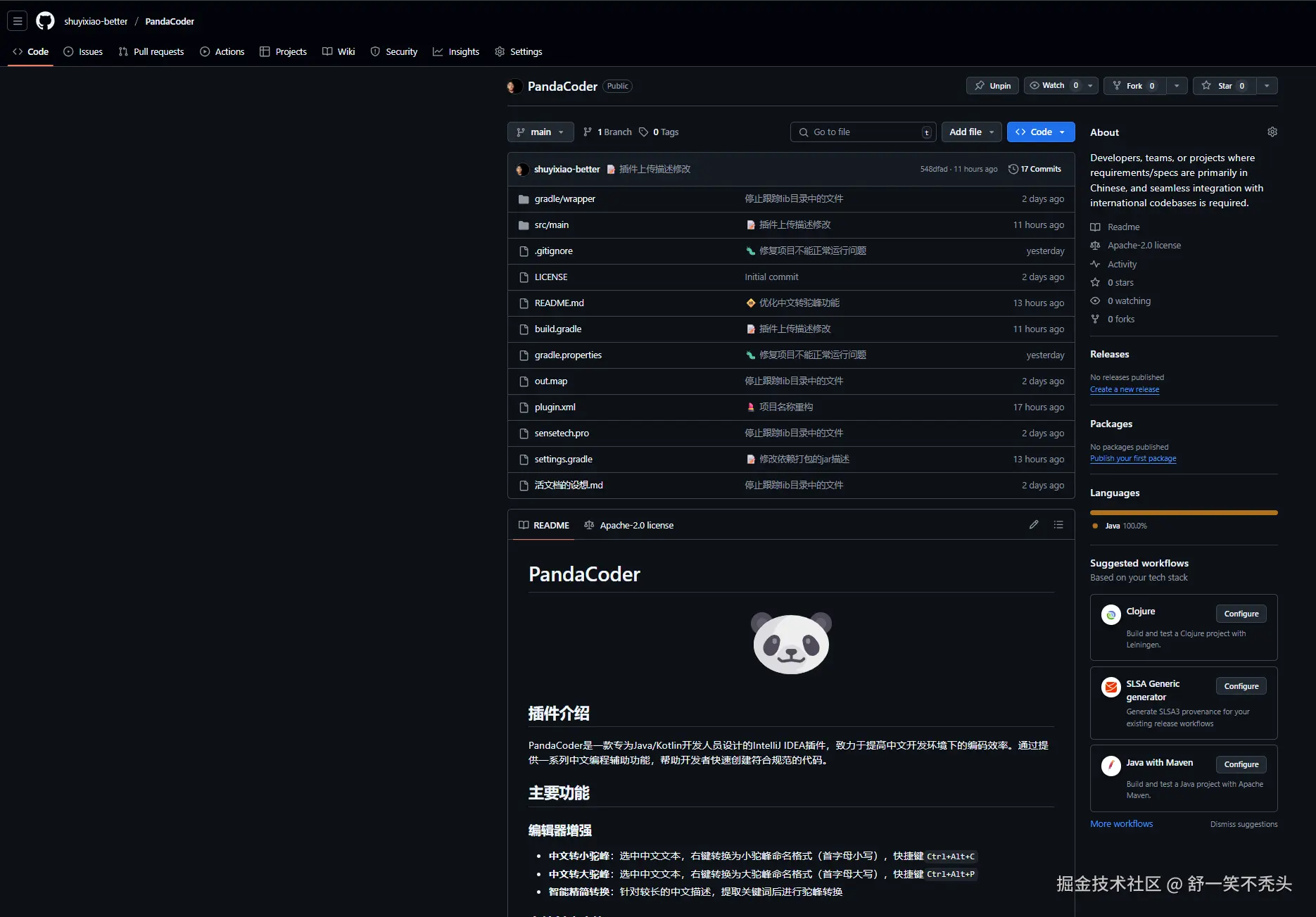1316x917 pixels.
Task: Unpin the PandaCoder repository
Action: pyautogui.click(x=993, y=86)
